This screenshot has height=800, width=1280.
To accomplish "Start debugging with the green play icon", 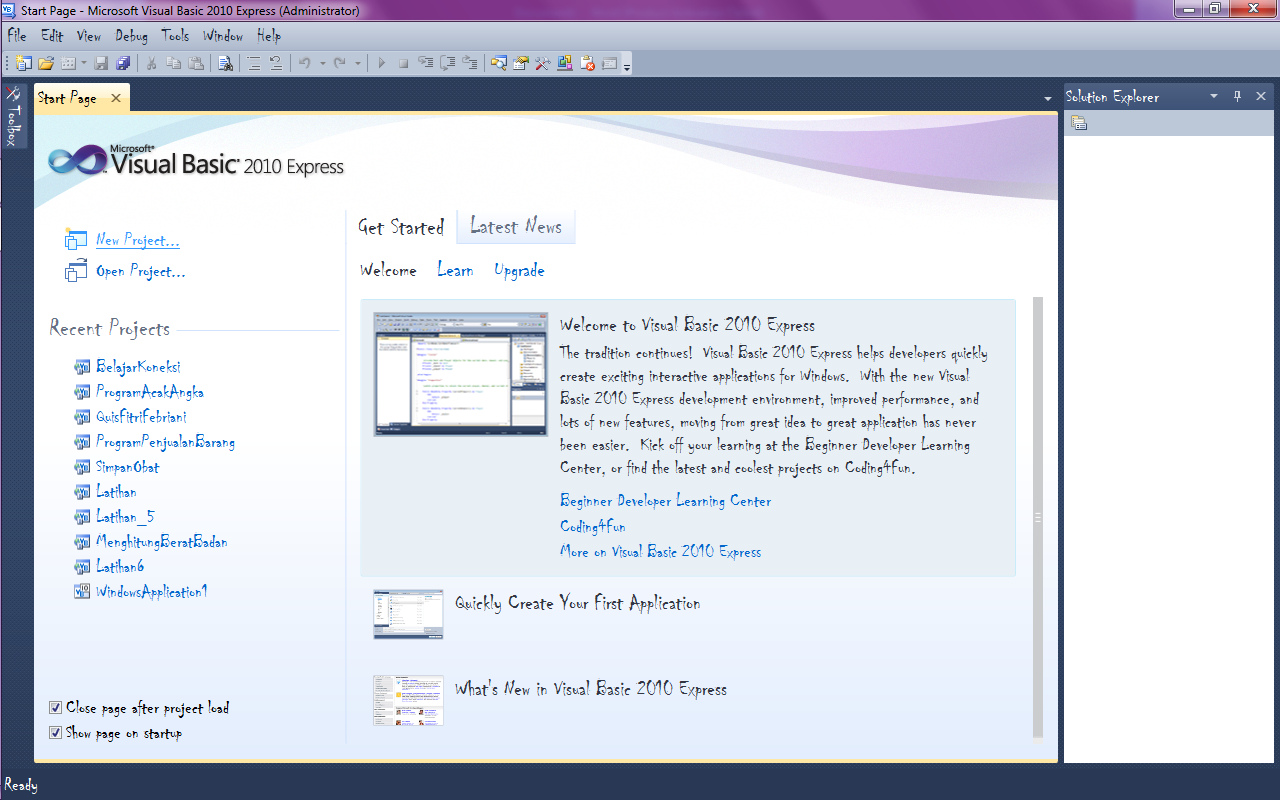I will tap(382, 63).
